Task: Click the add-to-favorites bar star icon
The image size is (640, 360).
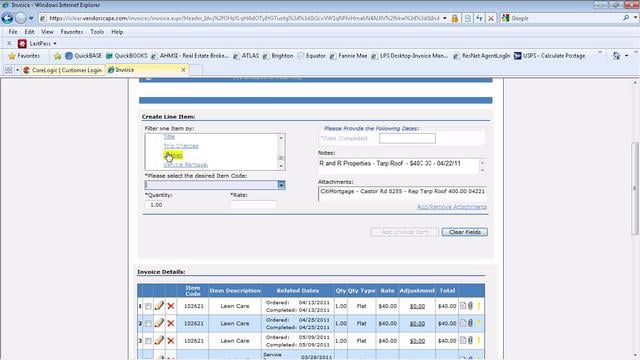Action: coord(58,56)
